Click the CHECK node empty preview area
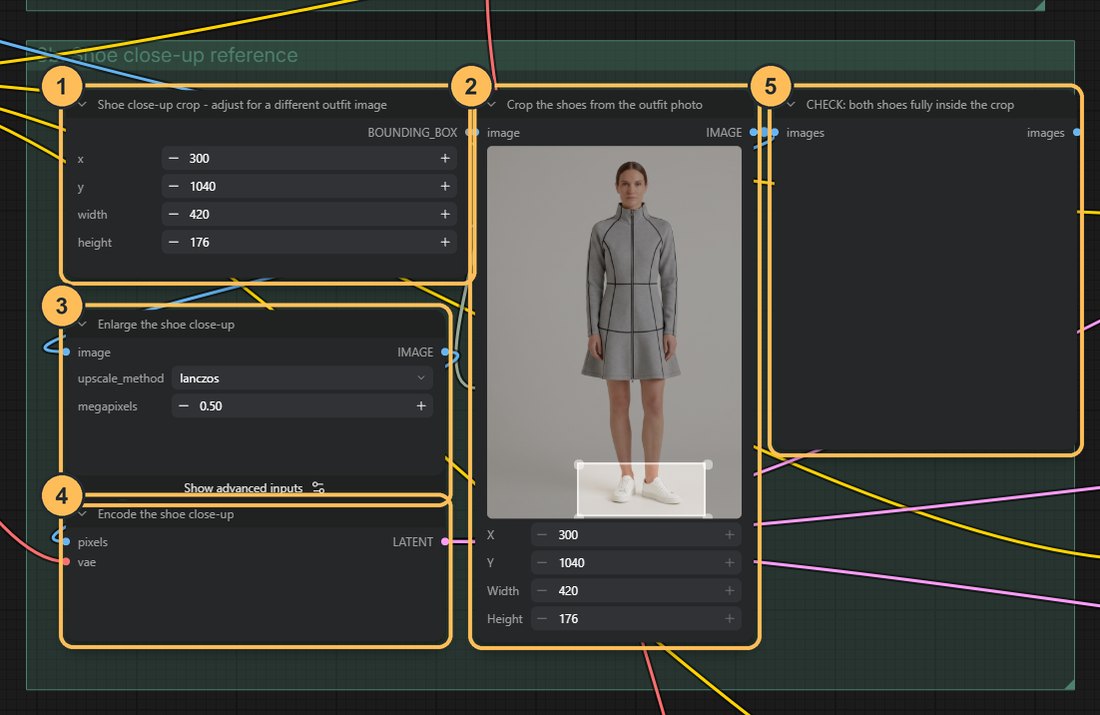This screenshot has height=715, width=1100. tap(924, 295)
